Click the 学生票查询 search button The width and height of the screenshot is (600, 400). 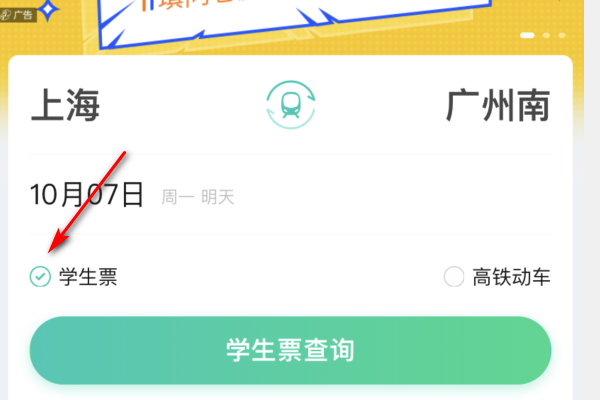(x=290, y=350)
